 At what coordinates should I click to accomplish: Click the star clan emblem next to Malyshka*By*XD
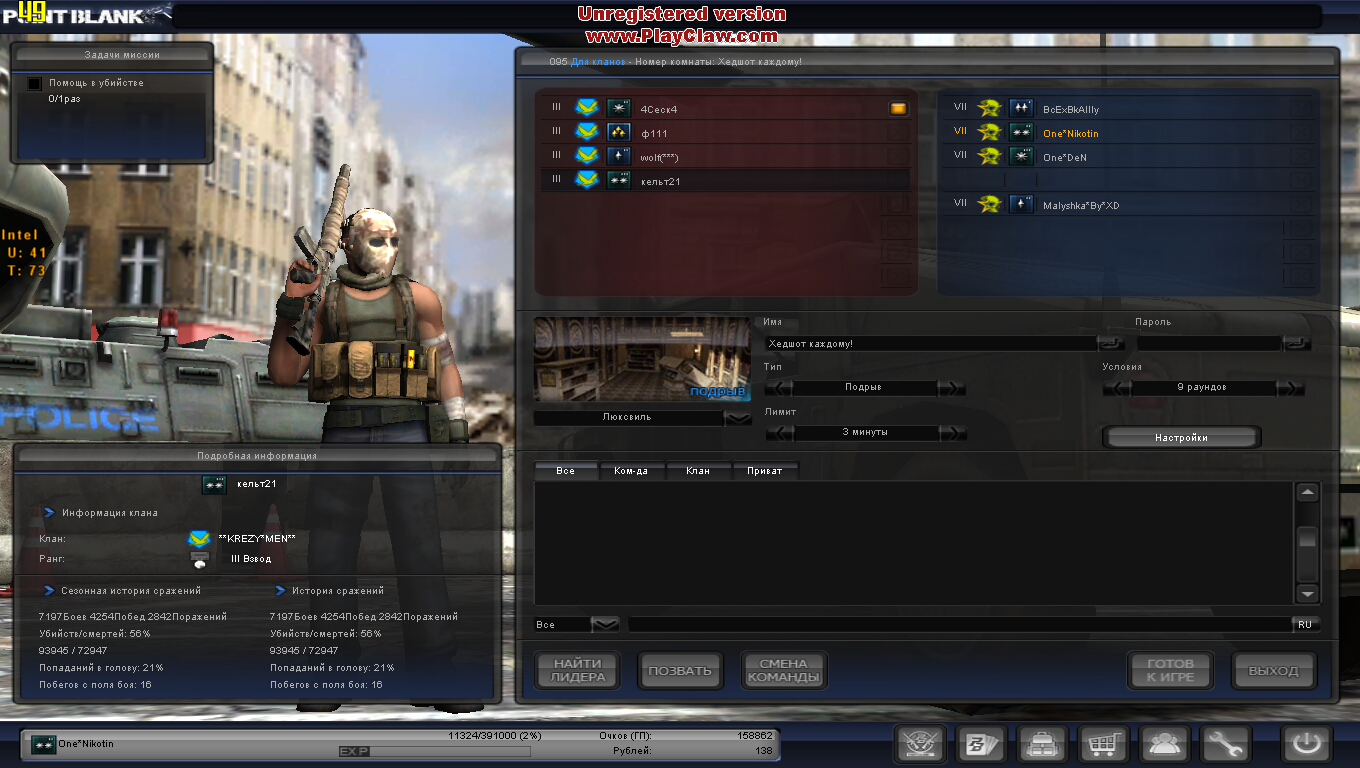(990, 204)
